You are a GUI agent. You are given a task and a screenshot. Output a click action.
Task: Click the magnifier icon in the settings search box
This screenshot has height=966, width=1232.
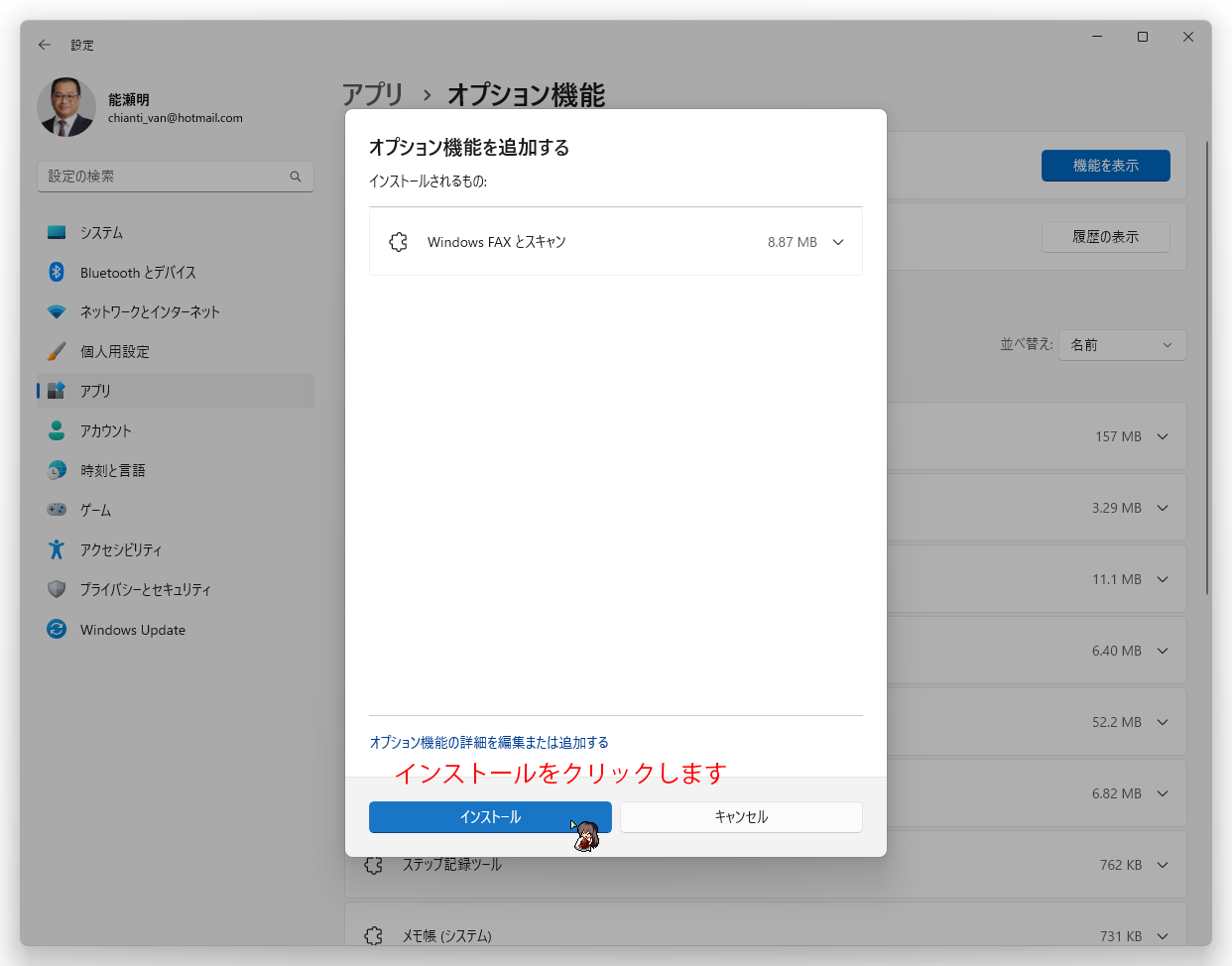coord(296,177)
